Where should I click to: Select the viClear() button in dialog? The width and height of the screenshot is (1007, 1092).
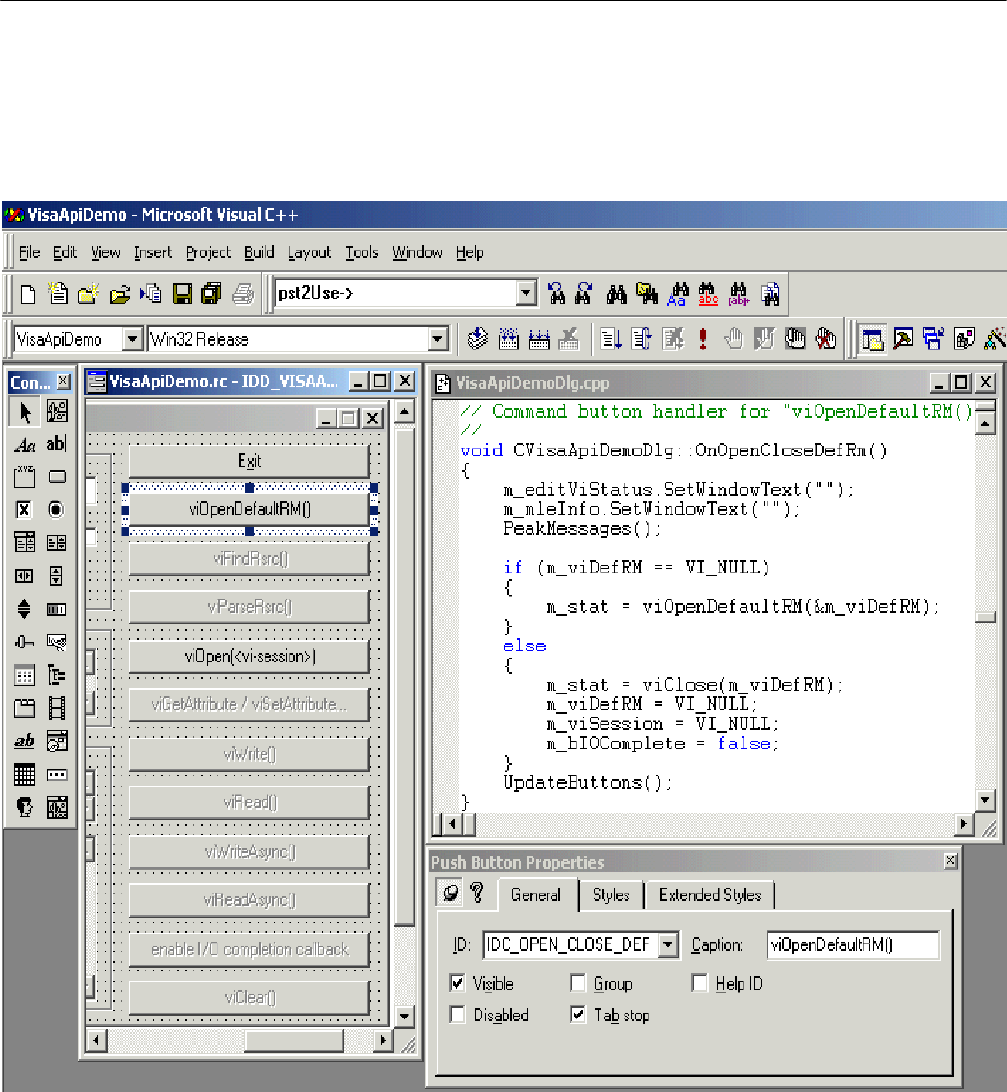coord(249,997)
